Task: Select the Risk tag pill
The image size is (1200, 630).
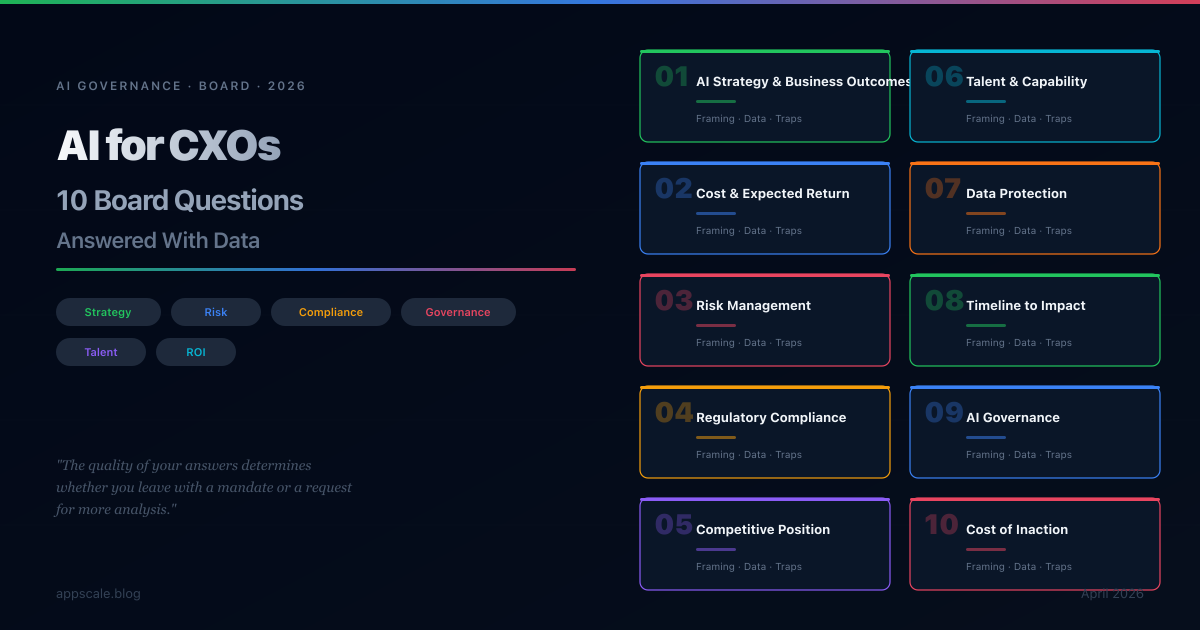Action: coord(216,312)
